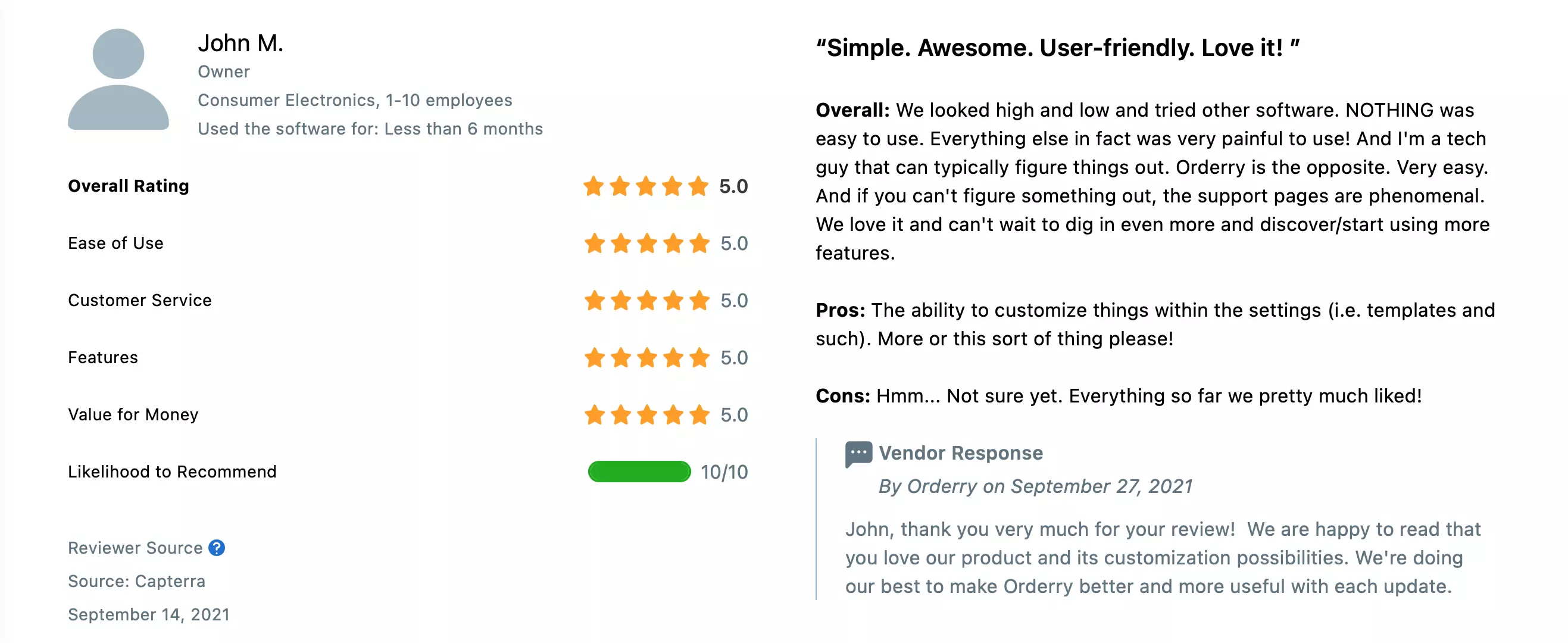The image size is (1568, 643).
Task: Click the 10/10 recommendation score
Action: [724, 472]
